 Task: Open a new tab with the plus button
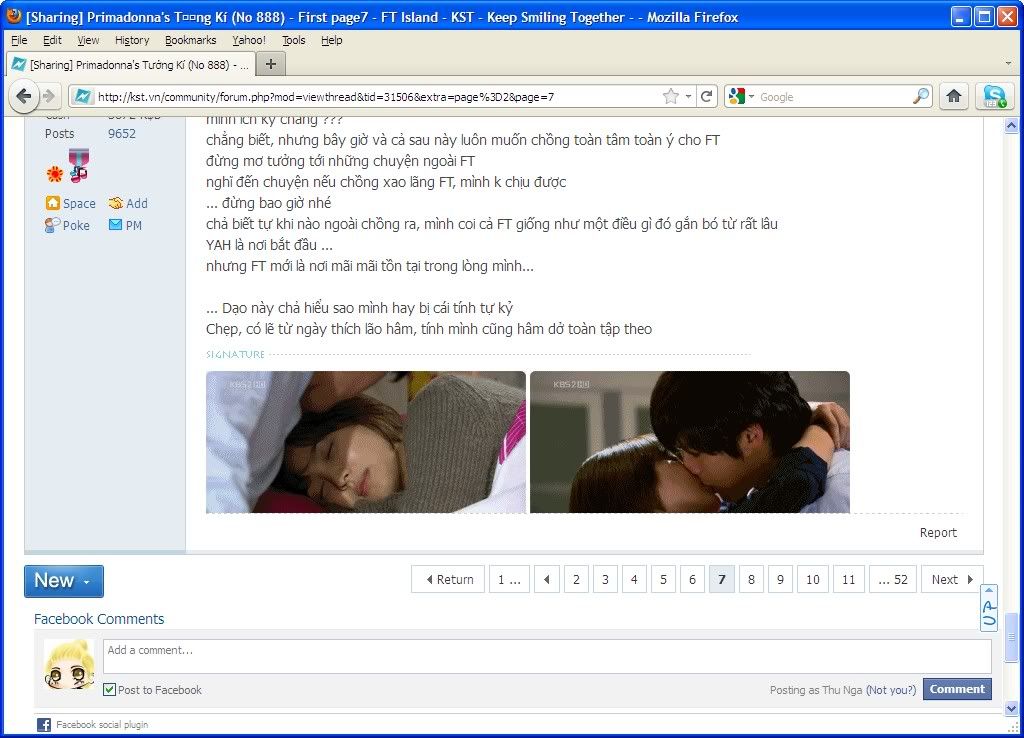pos(270,64)
